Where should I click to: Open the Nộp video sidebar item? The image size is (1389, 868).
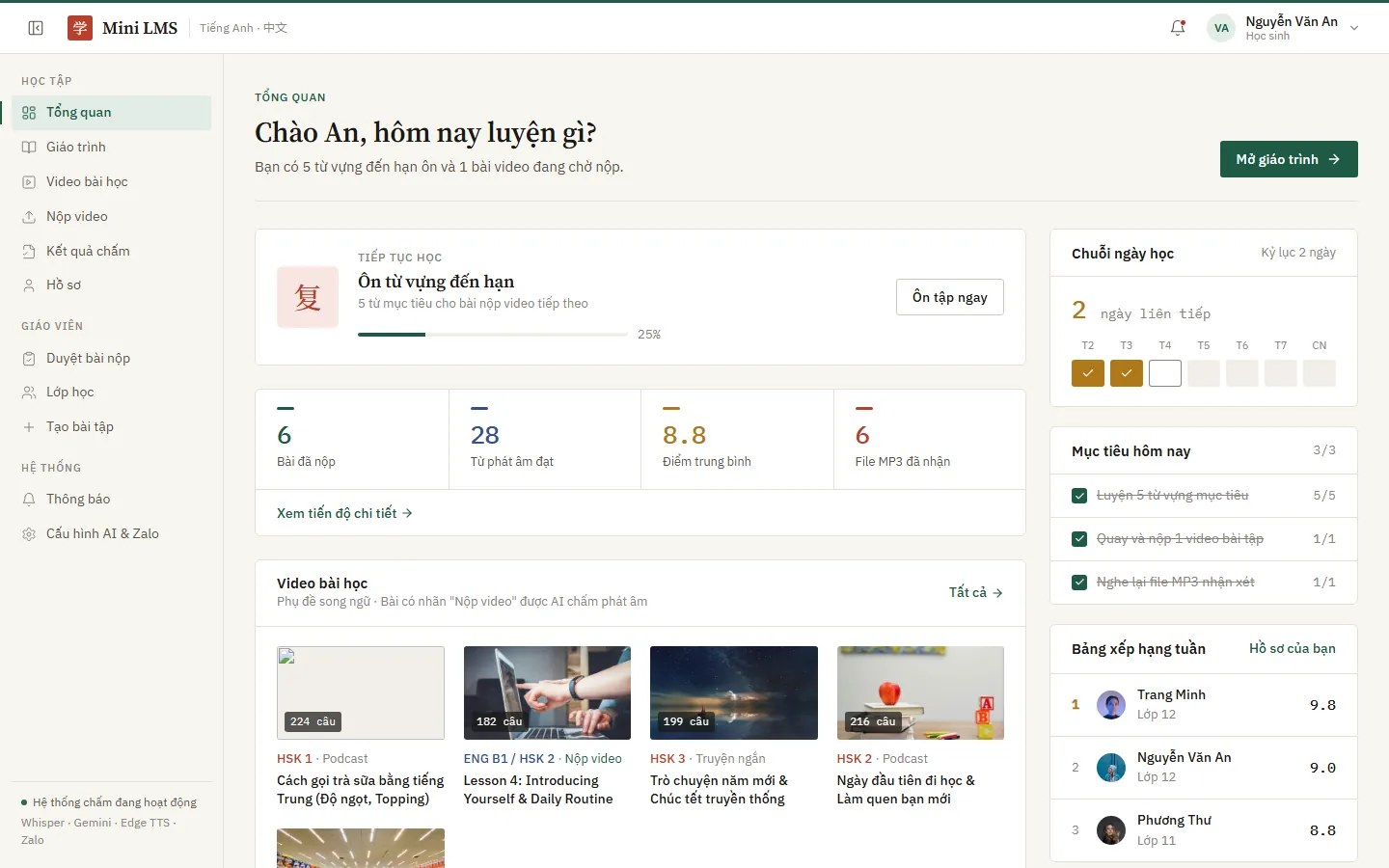click(112, 217)
